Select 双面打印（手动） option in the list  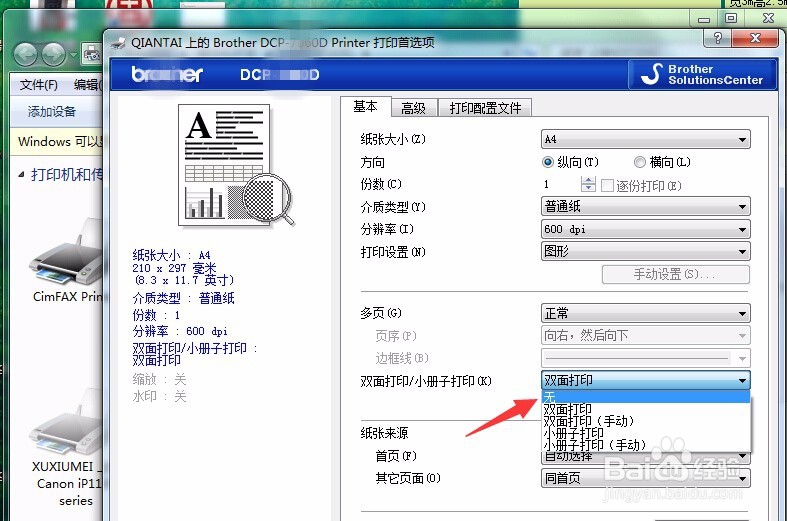click(x=645, y=421)
